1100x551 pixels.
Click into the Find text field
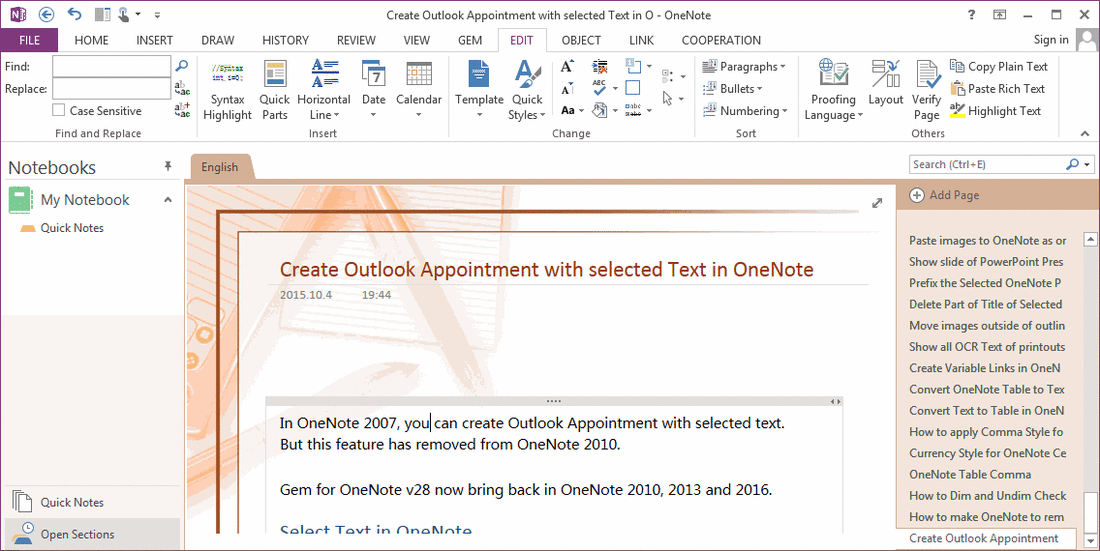click(x=112, y=66)
